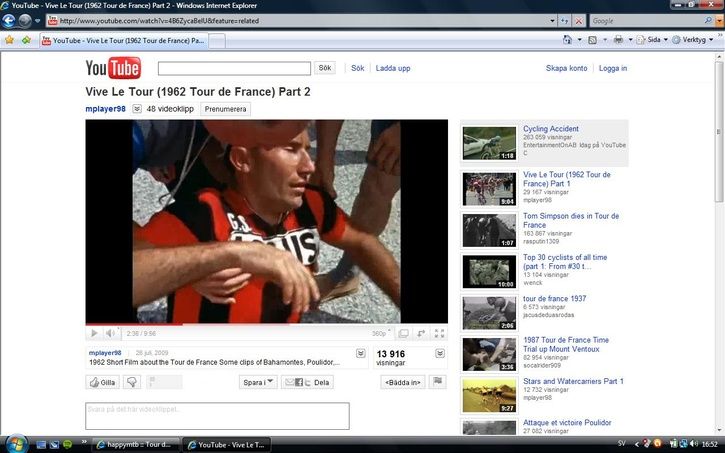This screenshot has width=725, height=453.
Task: Click the browser Forward button
Action: coord(25,21)
